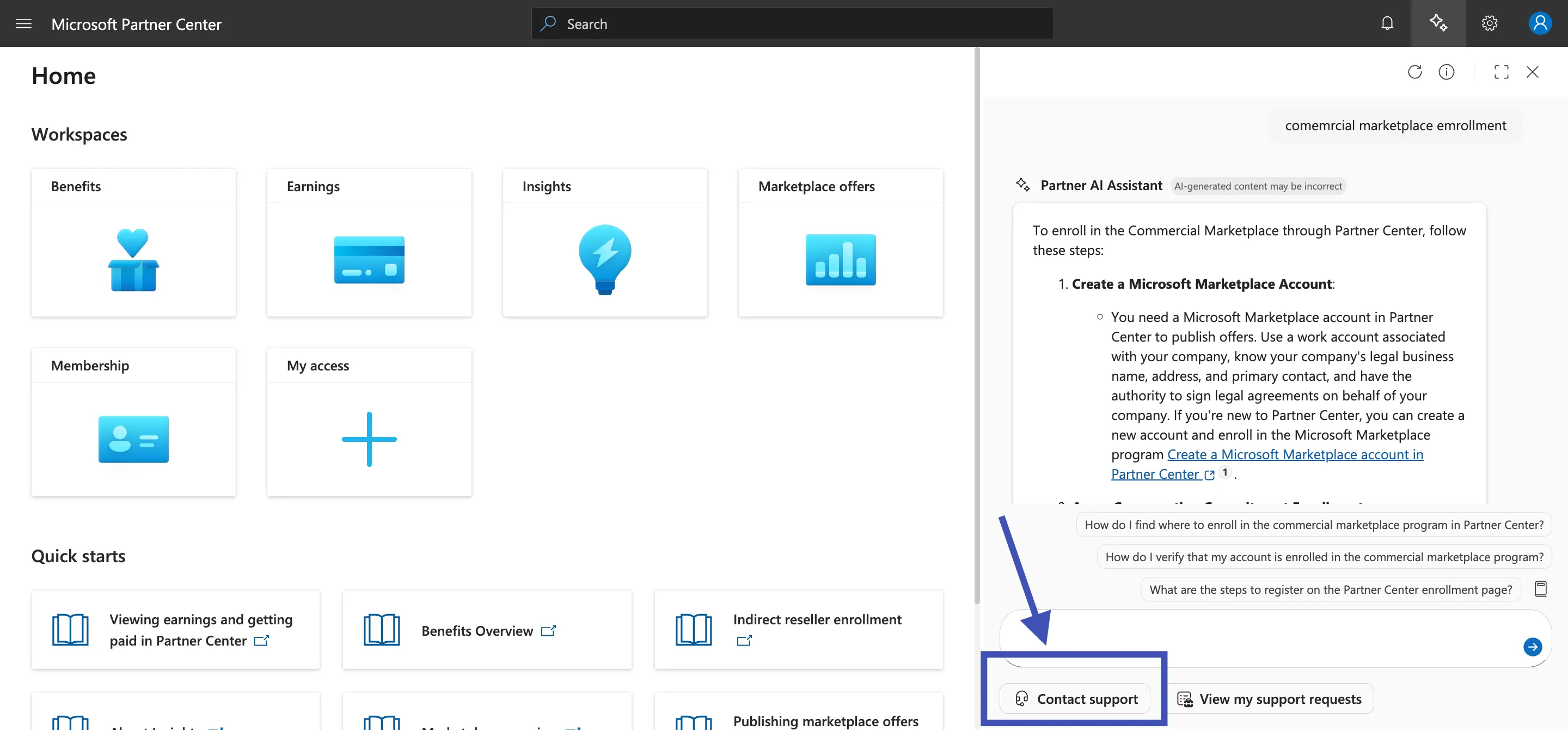This screenshot has width=1568, height=730.
Task: Click the Microsoft Partner Center title
Action: [x=136, y=25]
